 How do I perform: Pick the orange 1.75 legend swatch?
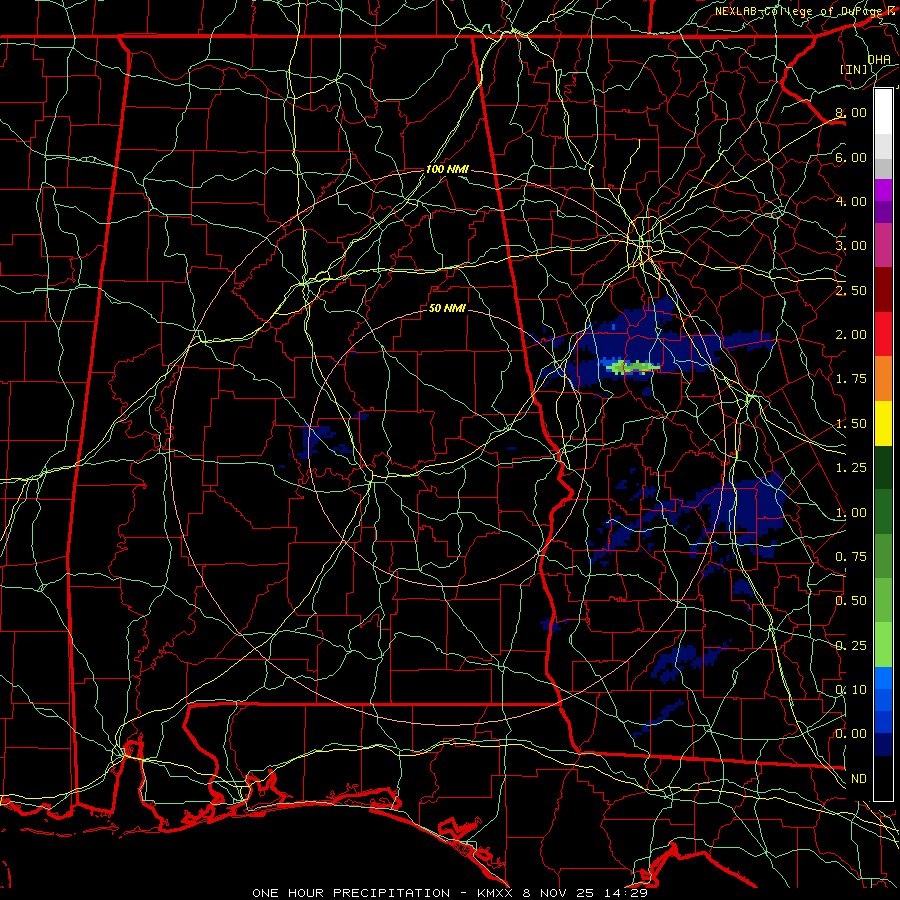[883, 378]
